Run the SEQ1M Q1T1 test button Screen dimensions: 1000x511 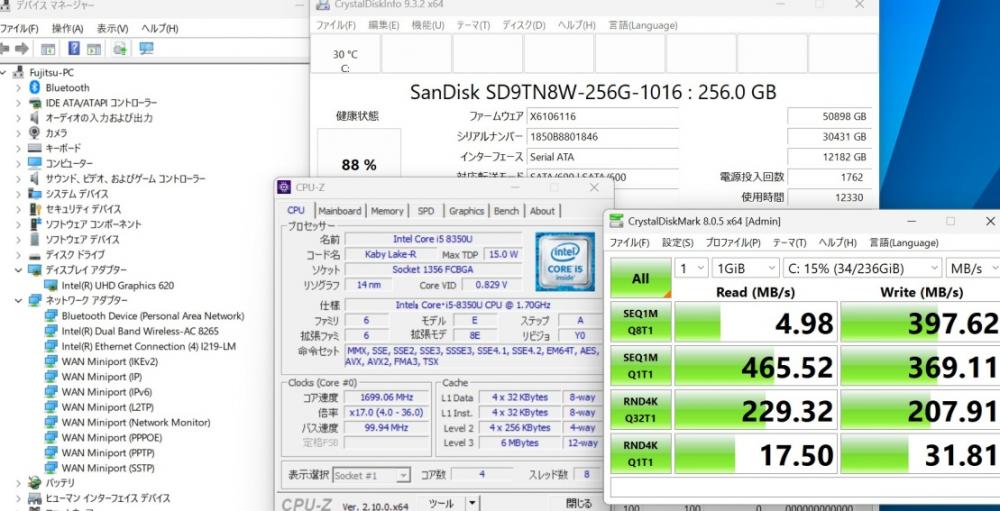(x=640, y=366)
